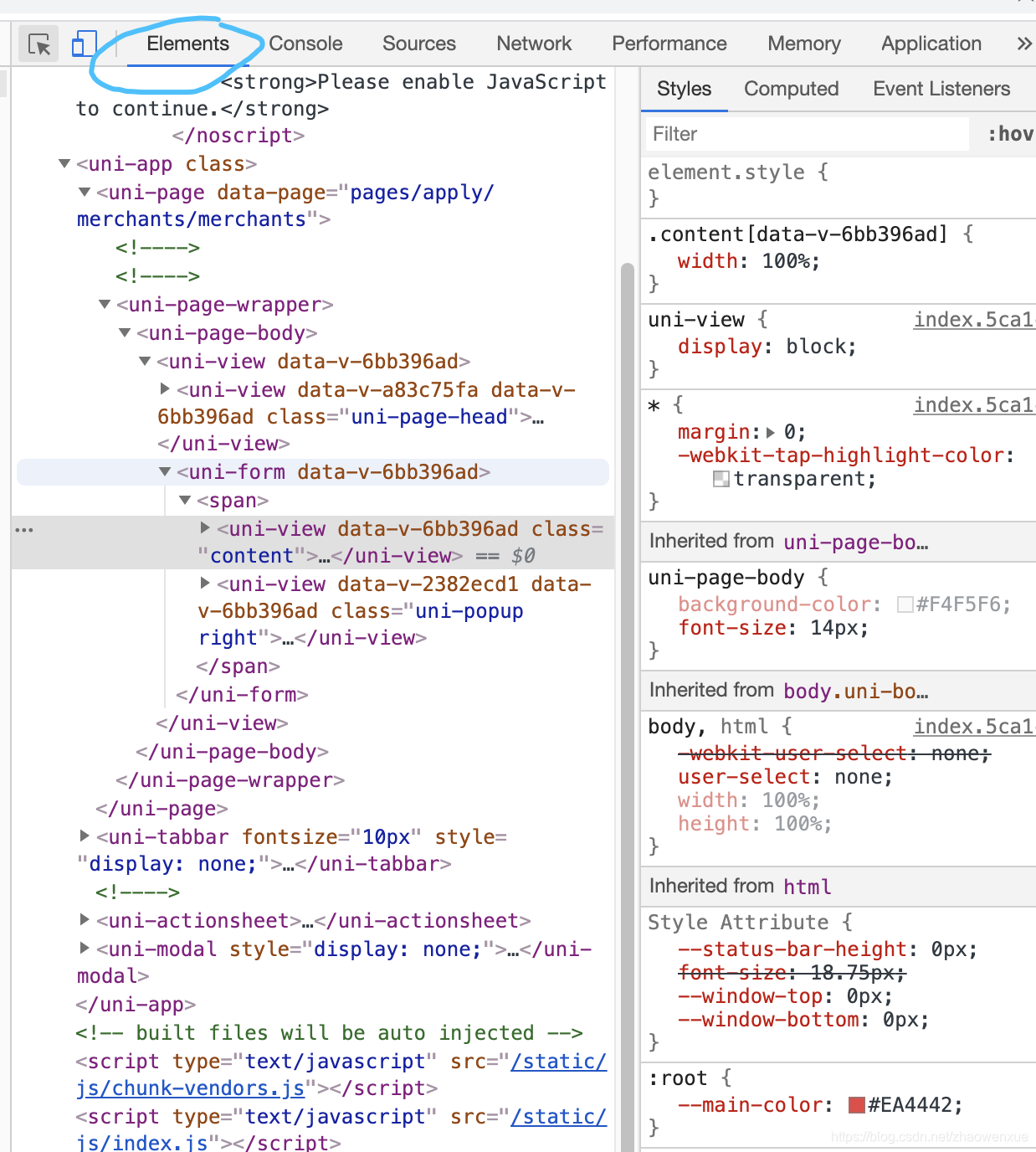The width and height of the screenshot is (1036, 1152).
Task: Click the 'user-select: none' declaration
Action: click(785, 777)
